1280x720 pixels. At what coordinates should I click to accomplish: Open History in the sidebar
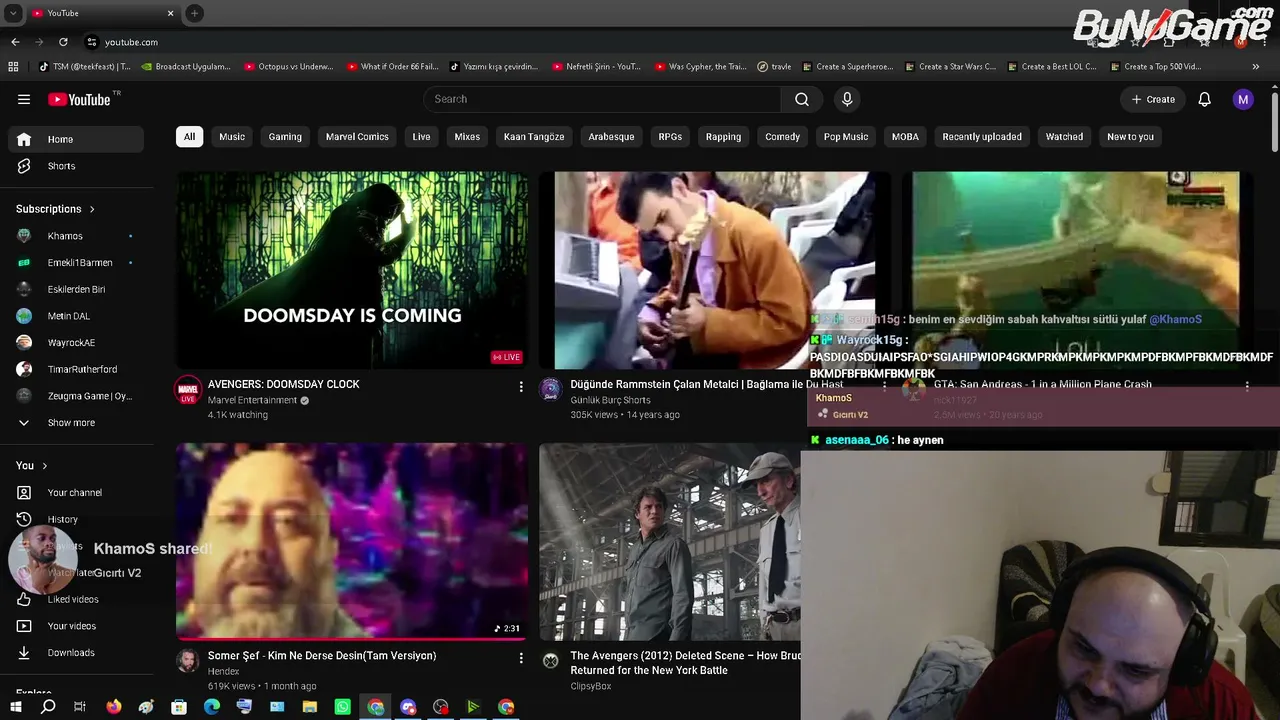coord(76,519)
